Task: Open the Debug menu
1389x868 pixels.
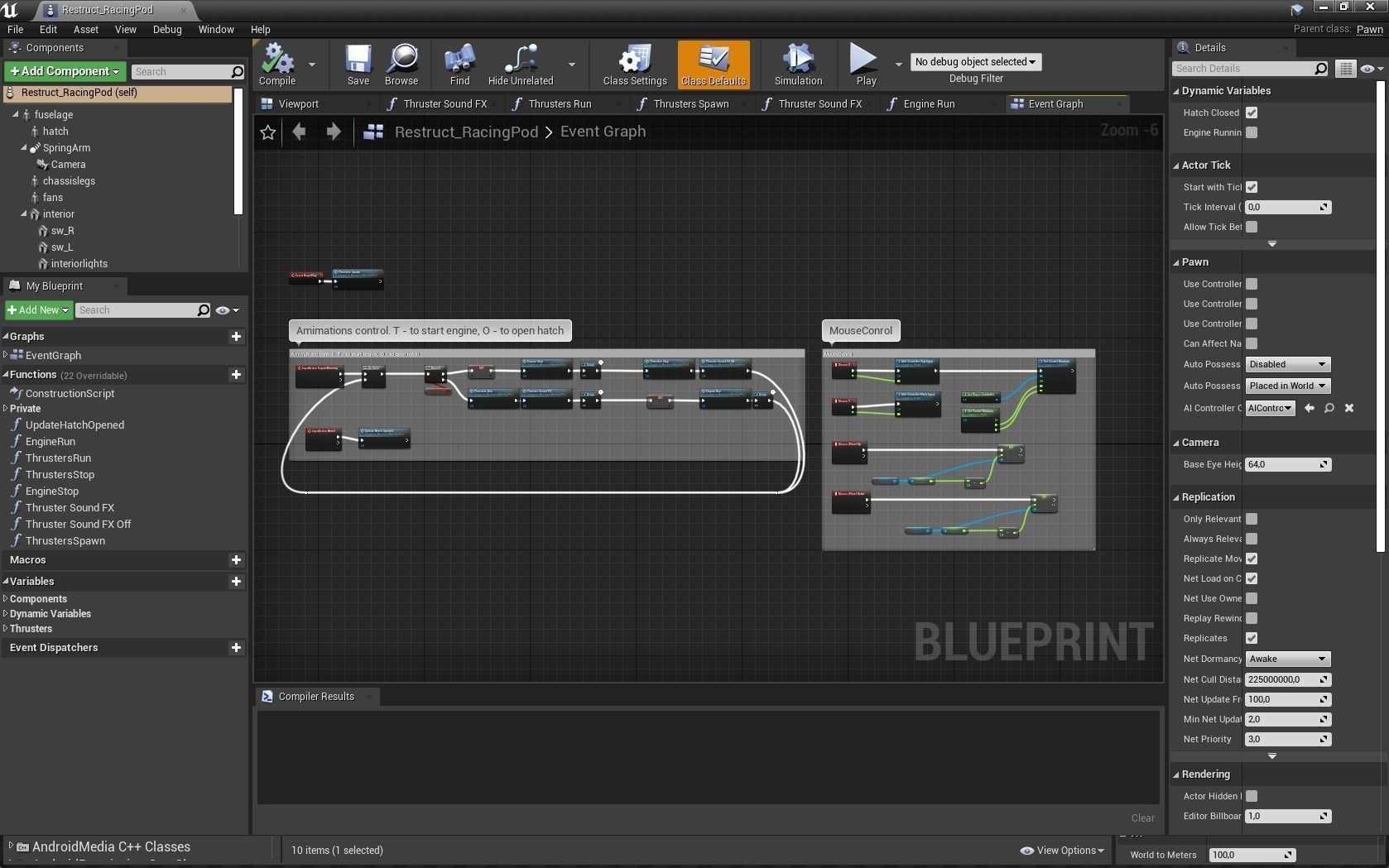Action: click(x=167, y=29)
